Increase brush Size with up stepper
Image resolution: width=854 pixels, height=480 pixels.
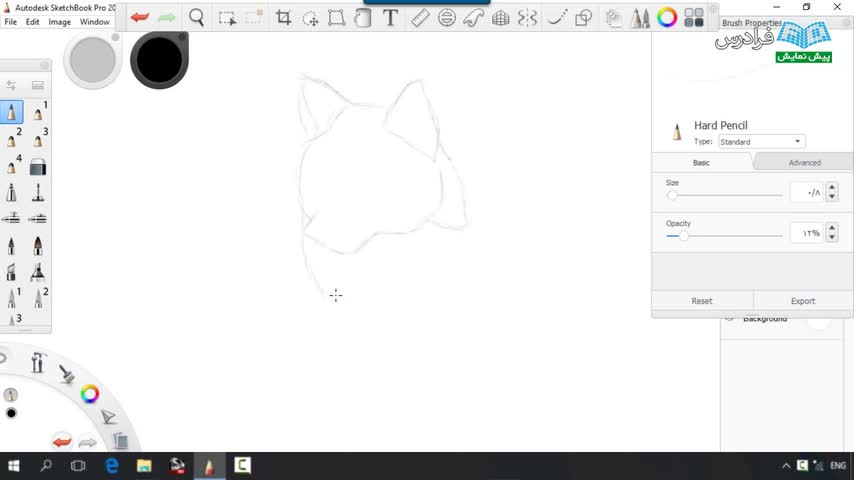click(x=832, y=187)
